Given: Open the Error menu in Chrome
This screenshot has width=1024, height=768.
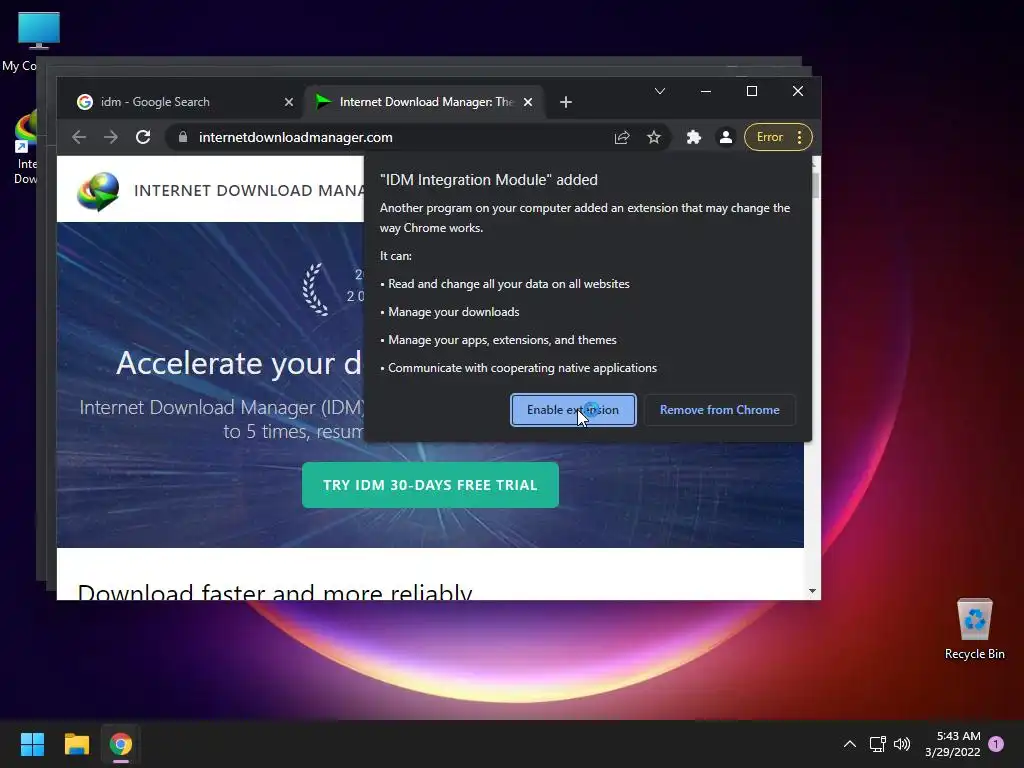Looking at the screenshot, I should tap(778, 137).
